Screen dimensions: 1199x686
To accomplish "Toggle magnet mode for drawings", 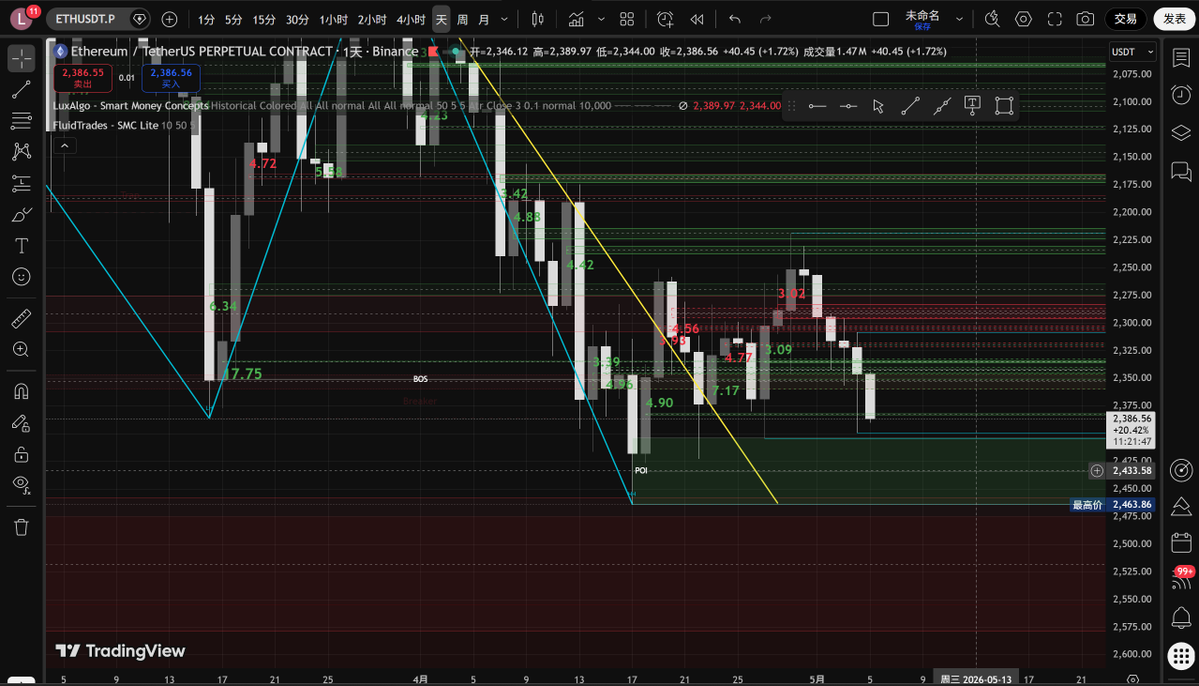I will pyautogui.click(x=21, y=392).
